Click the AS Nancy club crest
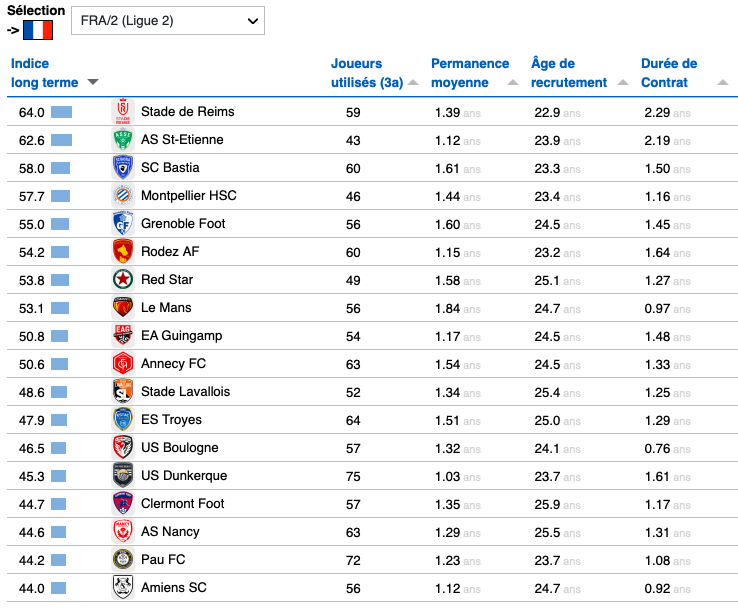This screenshot has height=609, width=738. 123,532
